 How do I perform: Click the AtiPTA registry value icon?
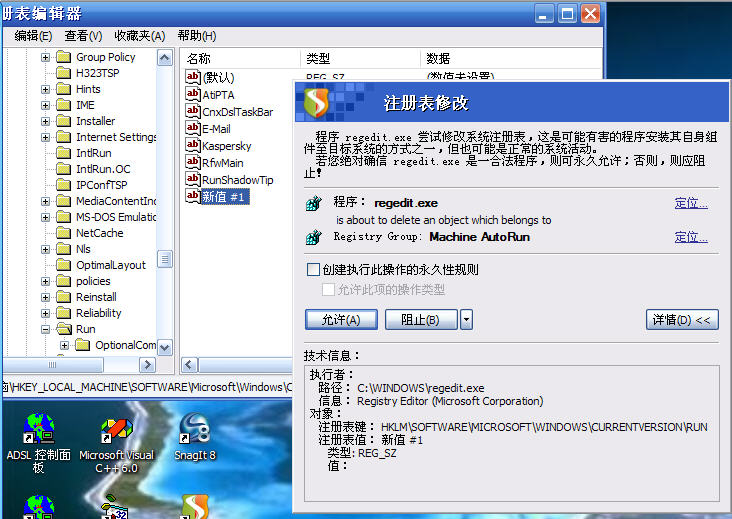193,94
